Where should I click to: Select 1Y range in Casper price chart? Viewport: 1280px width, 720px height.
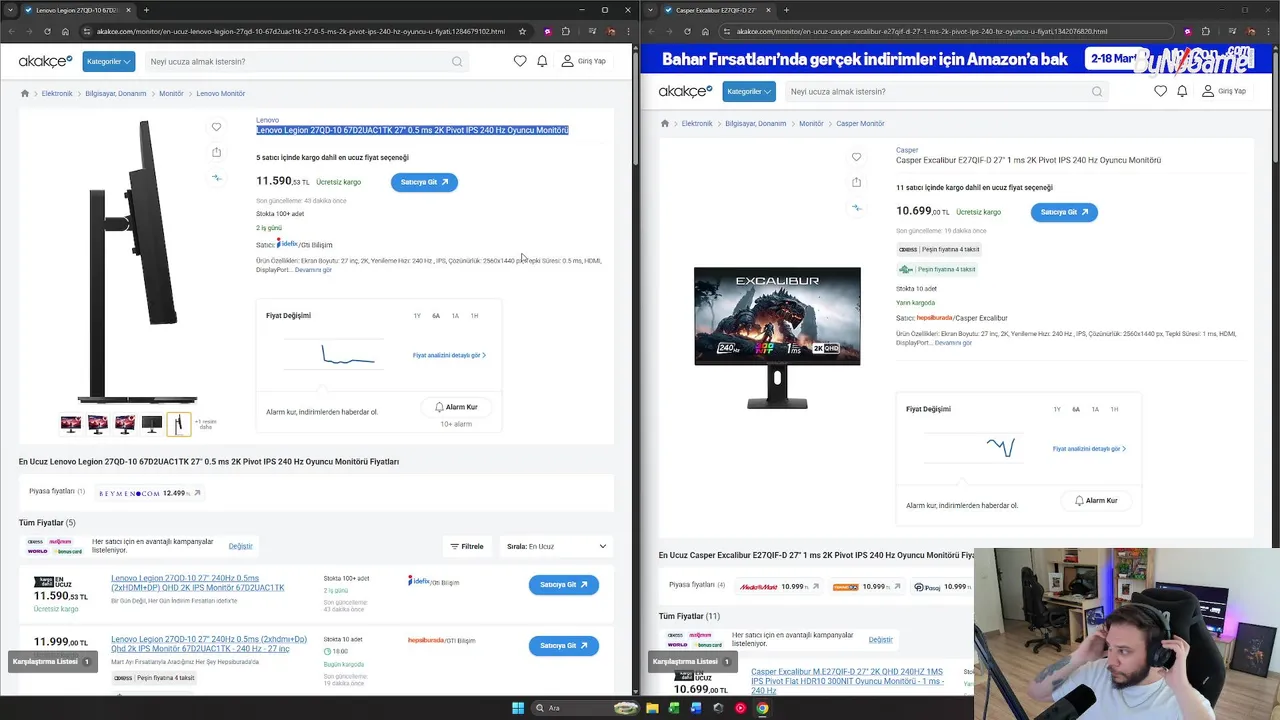click(1057, 409)
